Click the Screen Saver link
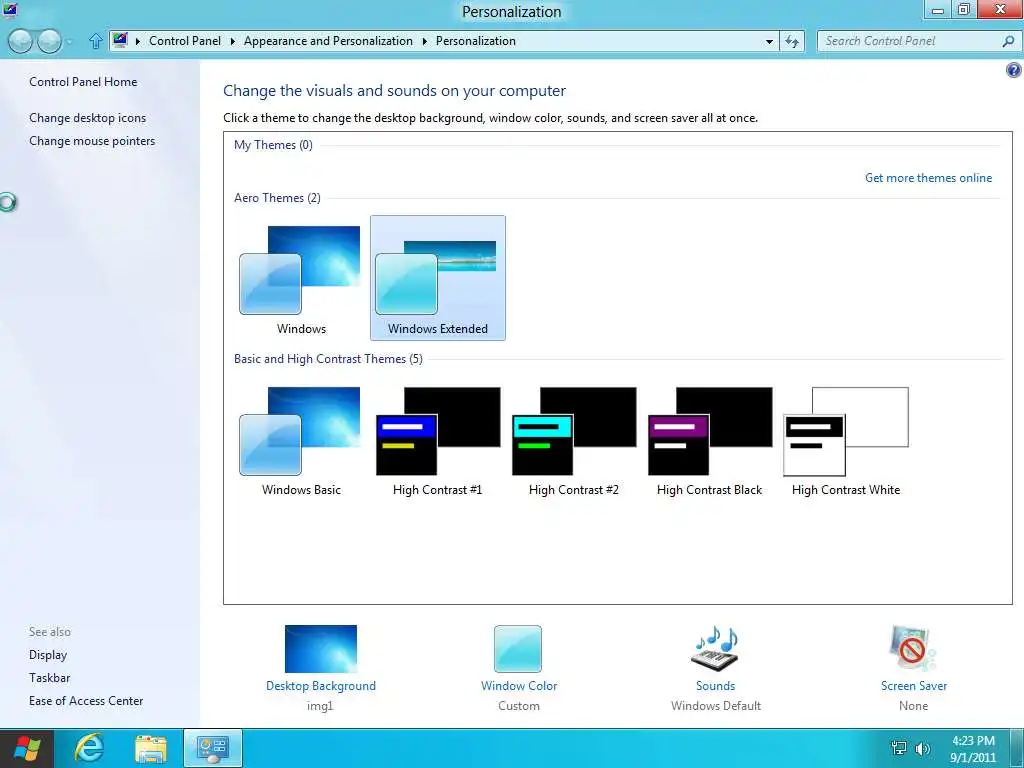 click(x=914, y=686)
